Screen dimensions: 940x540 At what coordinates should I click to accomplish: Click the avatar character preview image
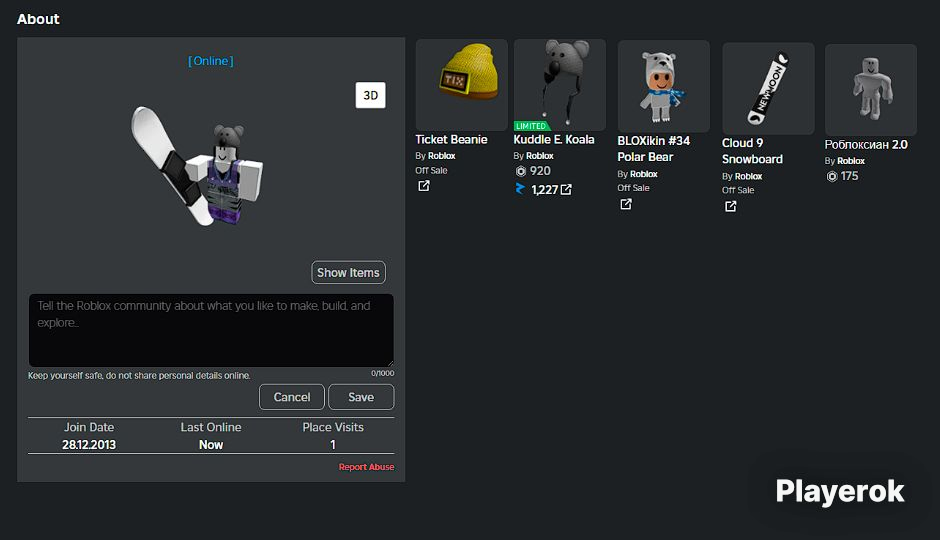(197, 167)
